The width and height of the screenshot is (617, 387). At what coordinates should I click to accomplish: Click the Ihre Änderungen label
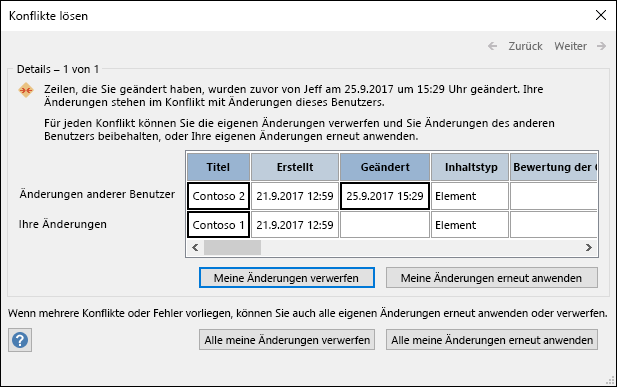[x=63, y=224]
